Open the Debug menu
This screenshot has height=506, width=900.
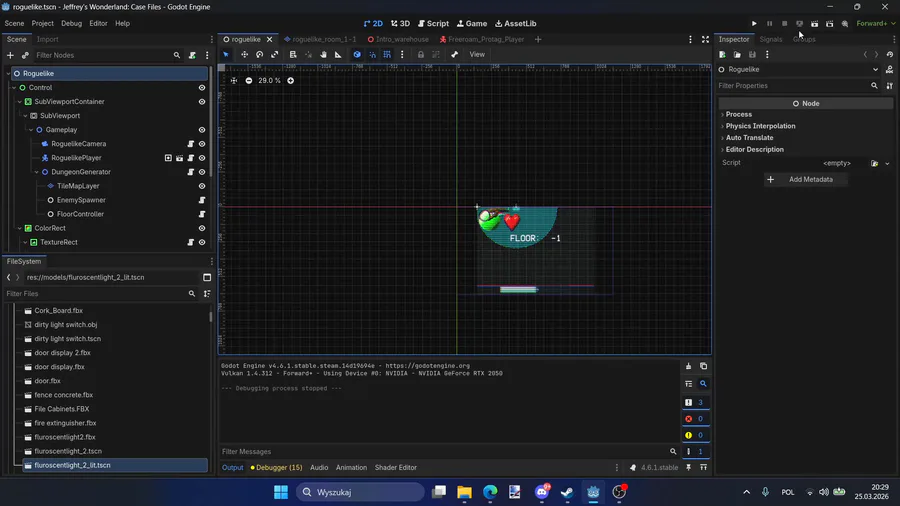tap(72, 24)
